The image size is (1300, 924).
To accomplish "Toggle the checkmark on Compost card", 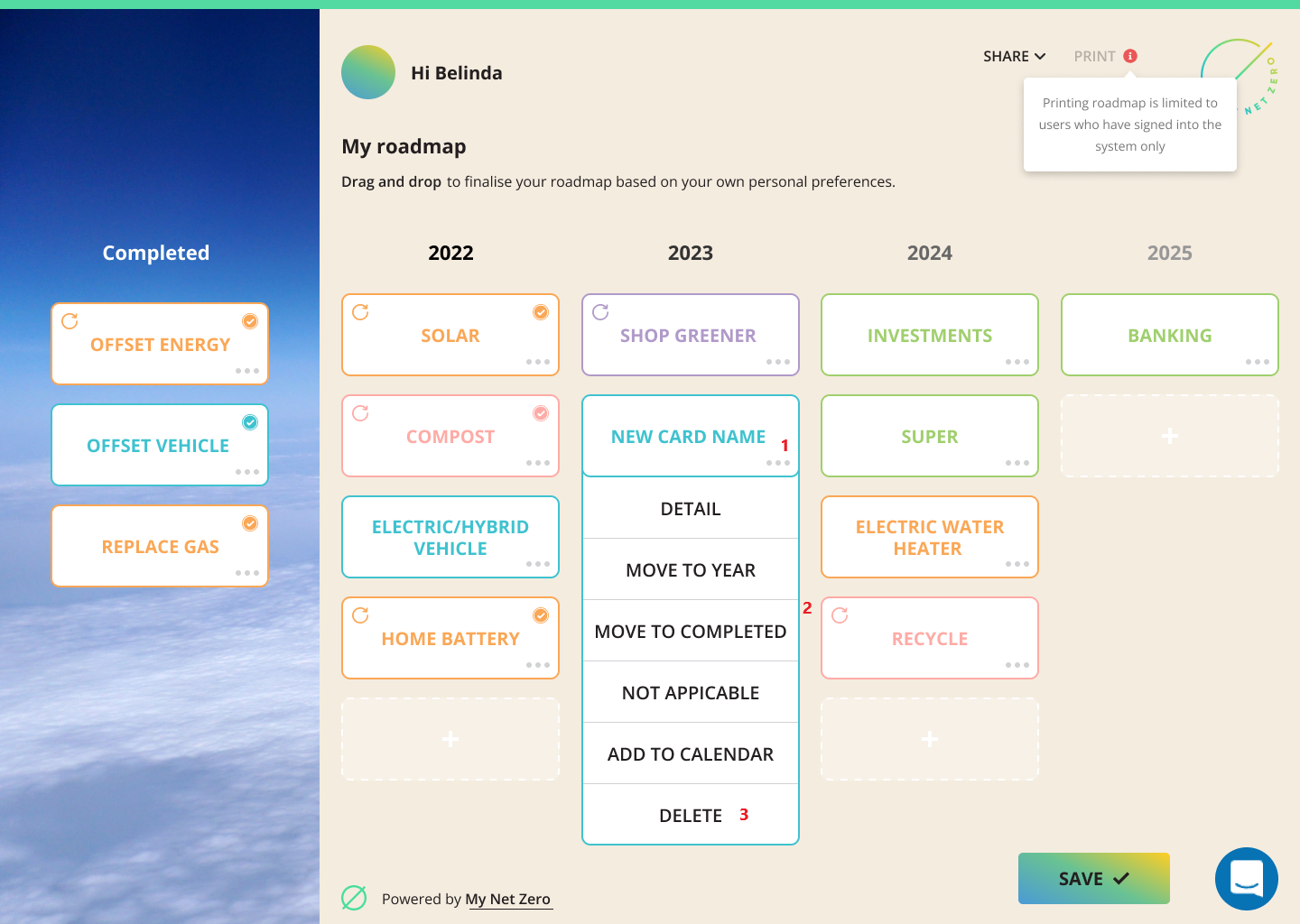I will pyautogui.click(x=541, y=413).
